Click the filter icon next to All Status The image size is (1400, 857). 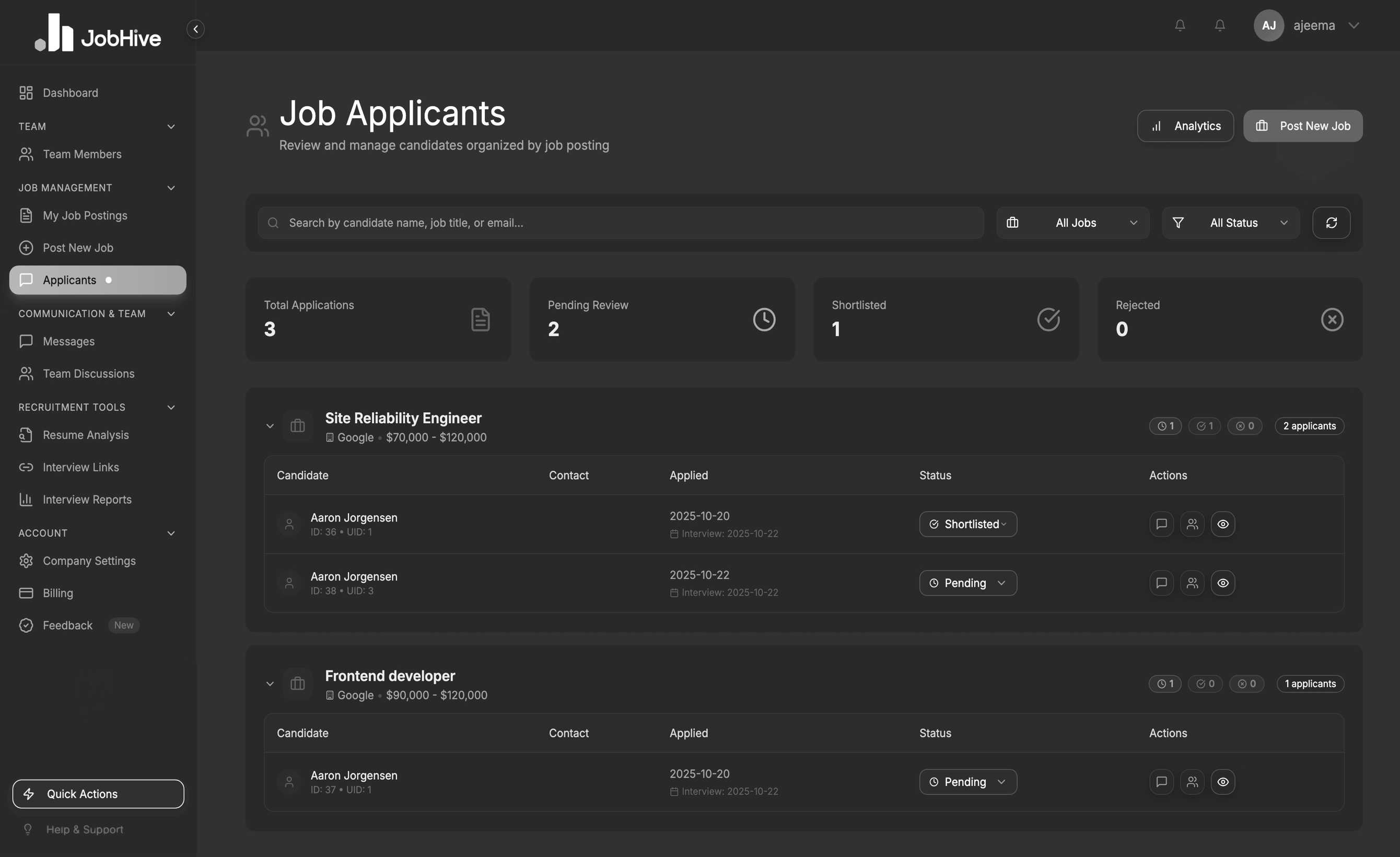click(x=1179, y=222)
